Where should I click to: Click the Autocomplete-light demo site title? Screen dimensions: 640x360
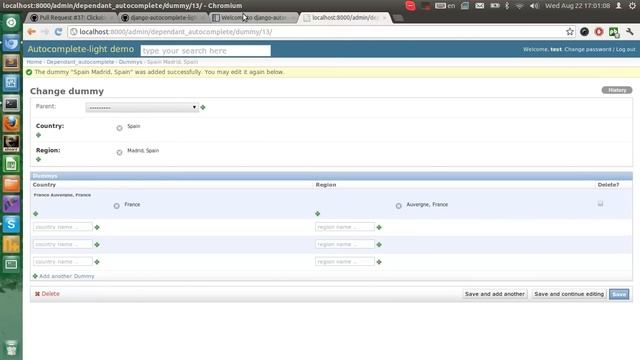(81, 49)
